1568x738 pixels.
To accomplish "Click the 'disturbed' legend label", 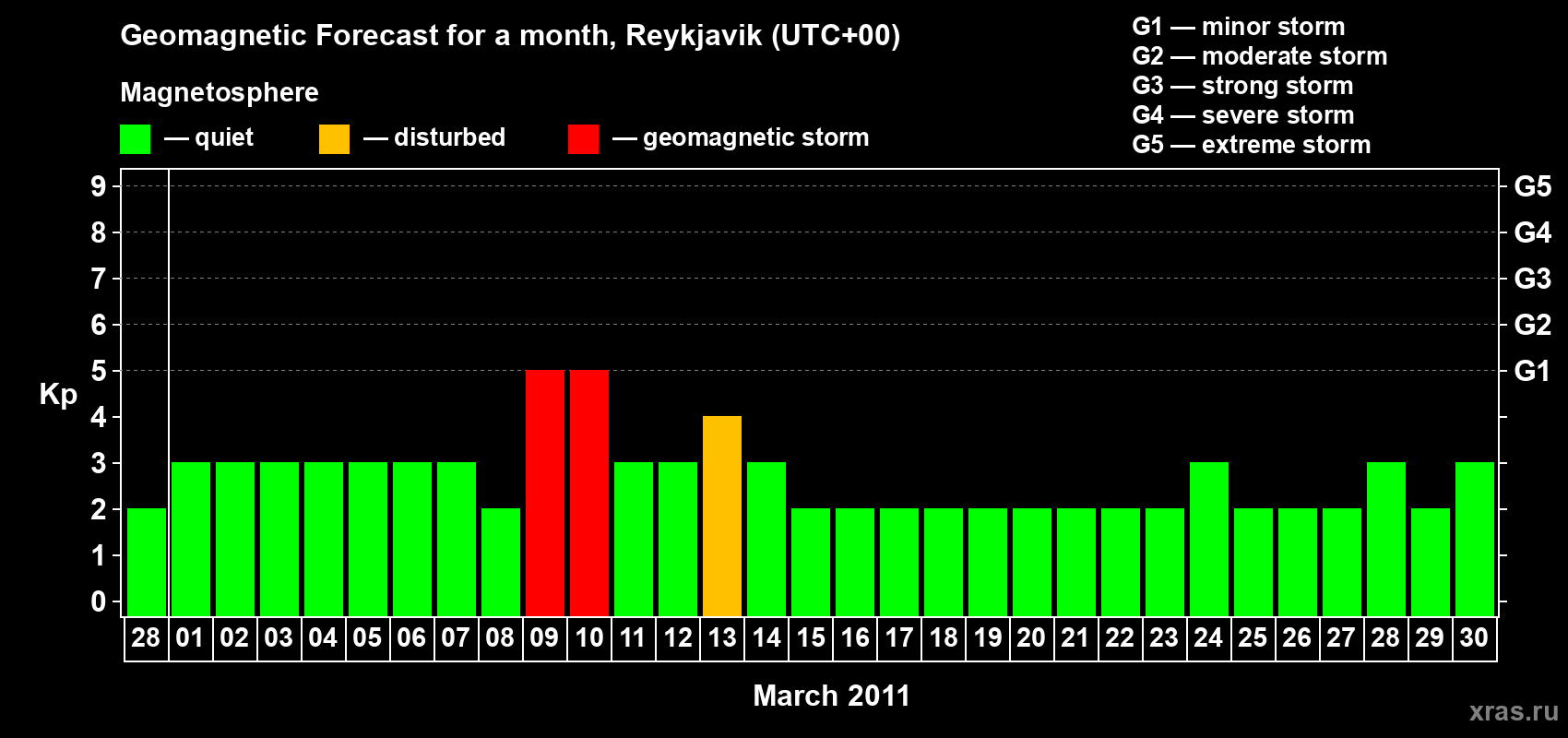I will (449, 137).
